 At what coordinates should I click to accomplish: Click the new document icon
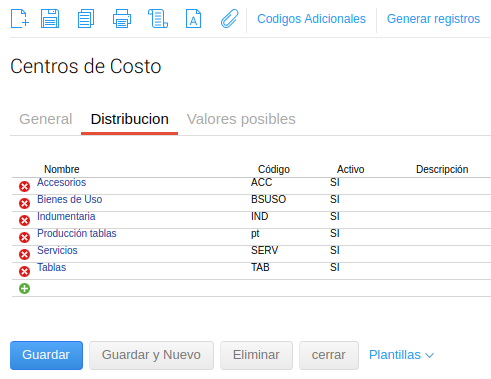pos(20,19)
